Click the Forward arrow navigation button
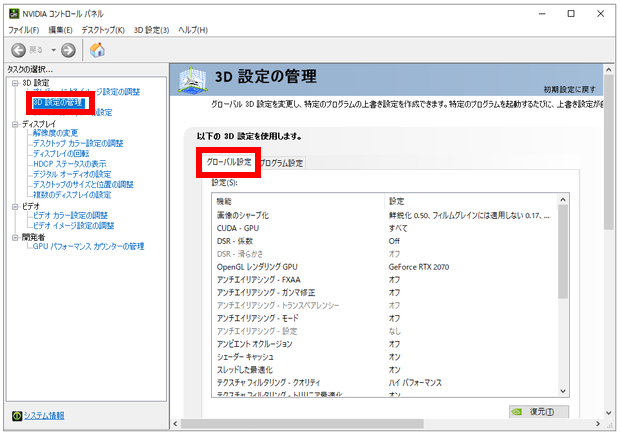 68,50
